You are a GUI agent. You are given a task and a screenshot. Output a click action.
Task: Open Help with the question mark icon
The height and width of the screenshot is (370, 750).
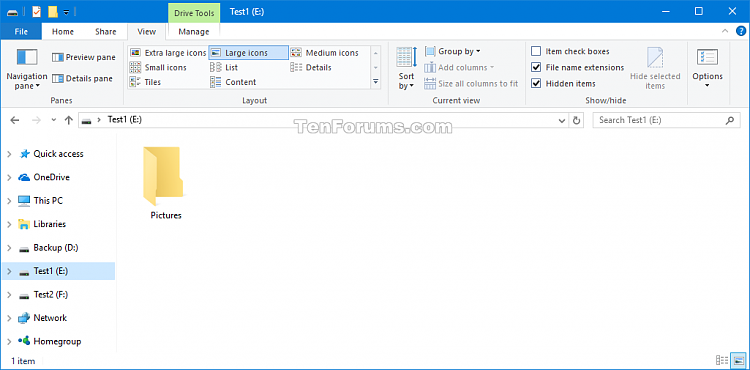click(741, 32)
